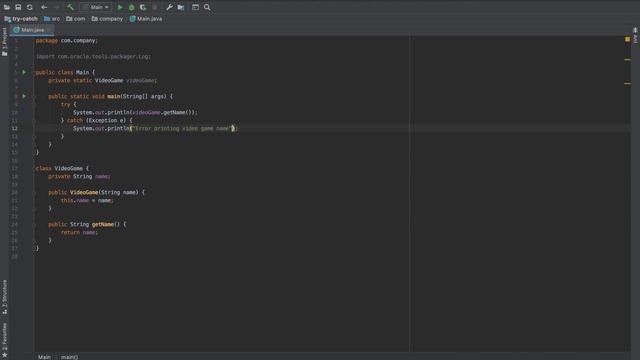The height and width of the screenshot is (360, 640).
Task: Click 'return name;' statement
Action: point(79,232)
